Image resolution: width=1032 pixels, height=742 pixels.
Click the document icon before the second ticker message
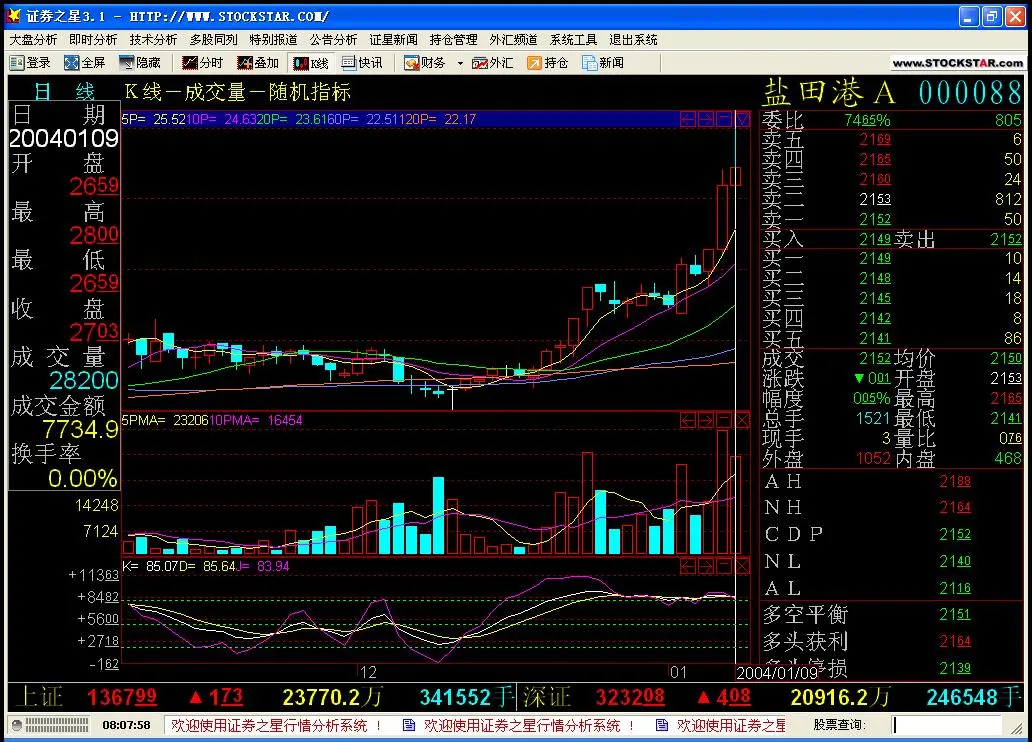409,726
